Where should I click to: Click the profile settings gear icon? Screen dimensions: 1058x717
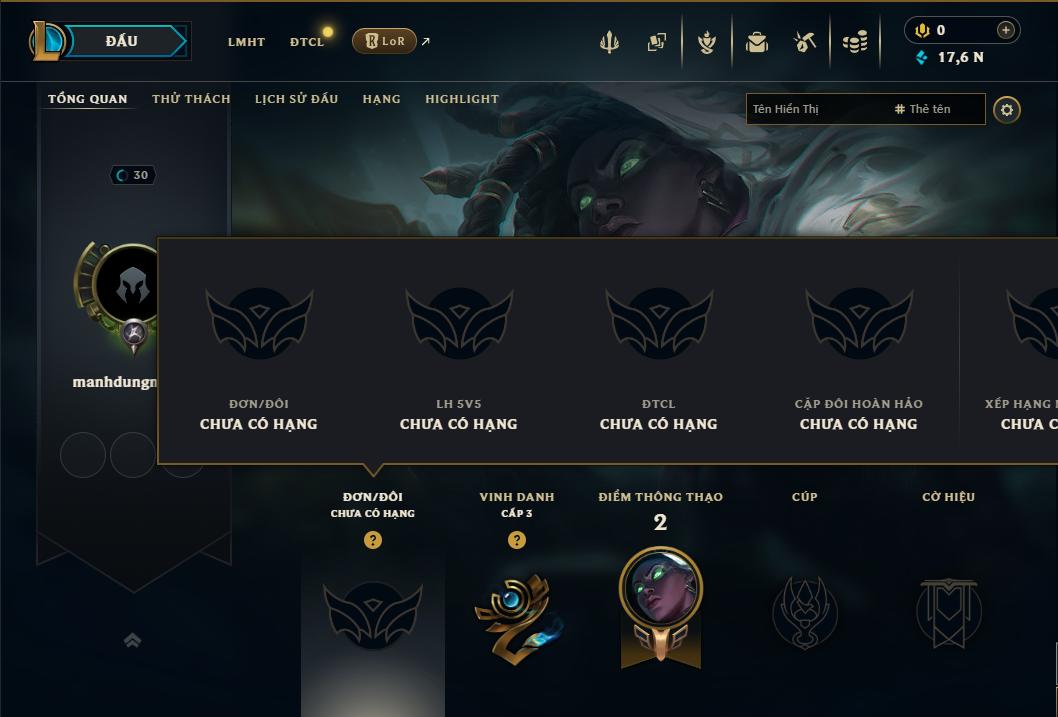pos(1007,110)
